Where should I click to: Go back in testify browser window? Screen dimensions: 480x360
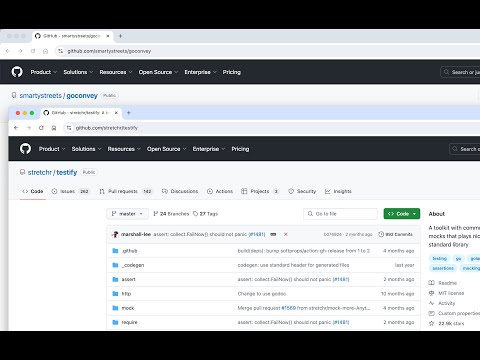pos(16,128)
